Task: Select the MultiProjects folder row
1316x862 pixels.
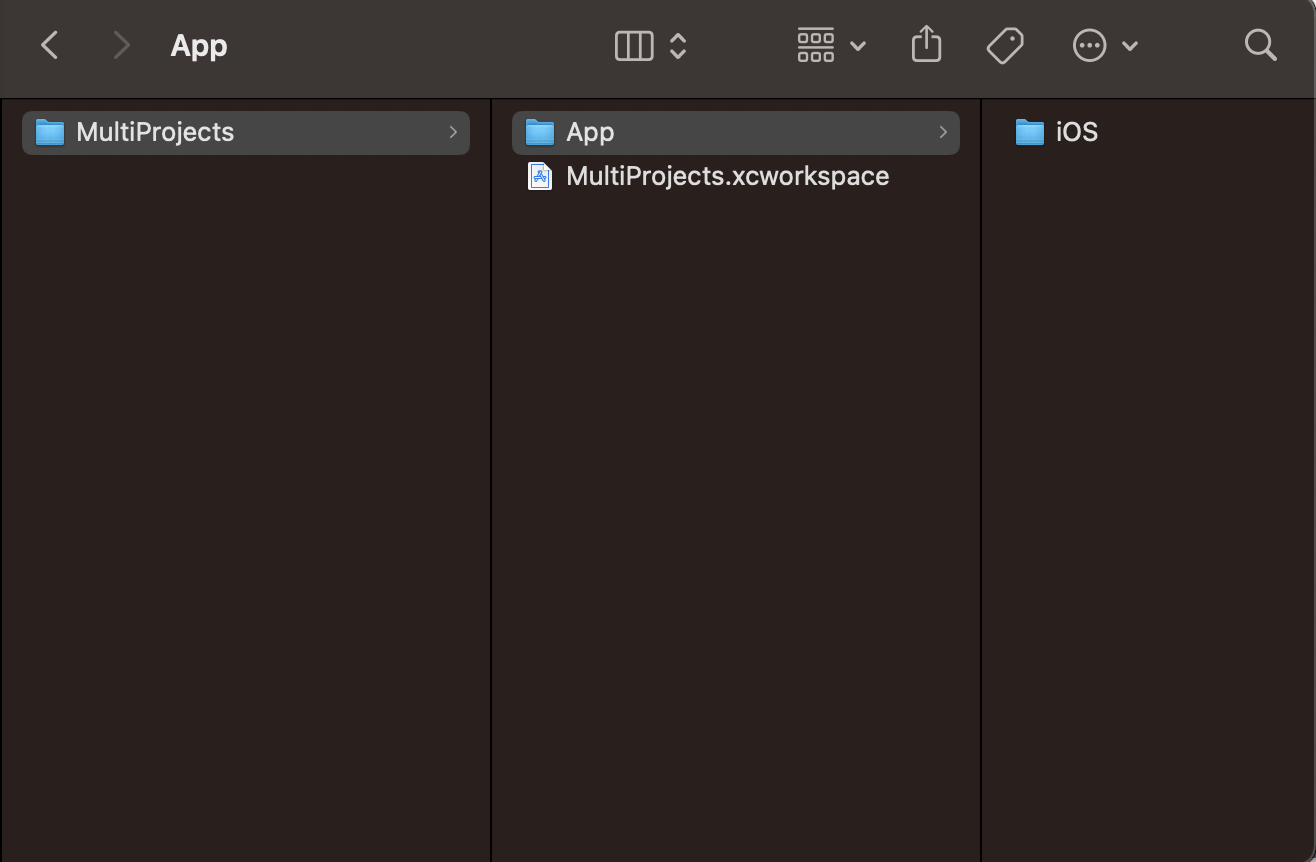Action: pyautogui.click(x=246, y=132)
